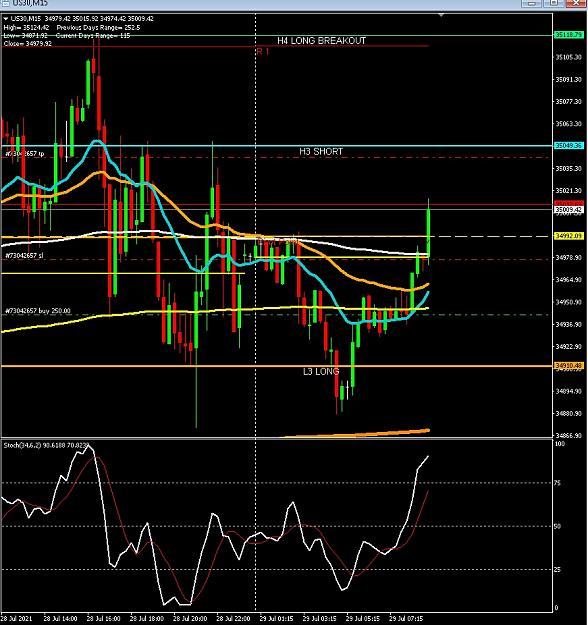The width and height of the screenshot is (588, 625).
Task: Expand the arrow beside US30,M15 symbol name
Action: tap(6, 18)
